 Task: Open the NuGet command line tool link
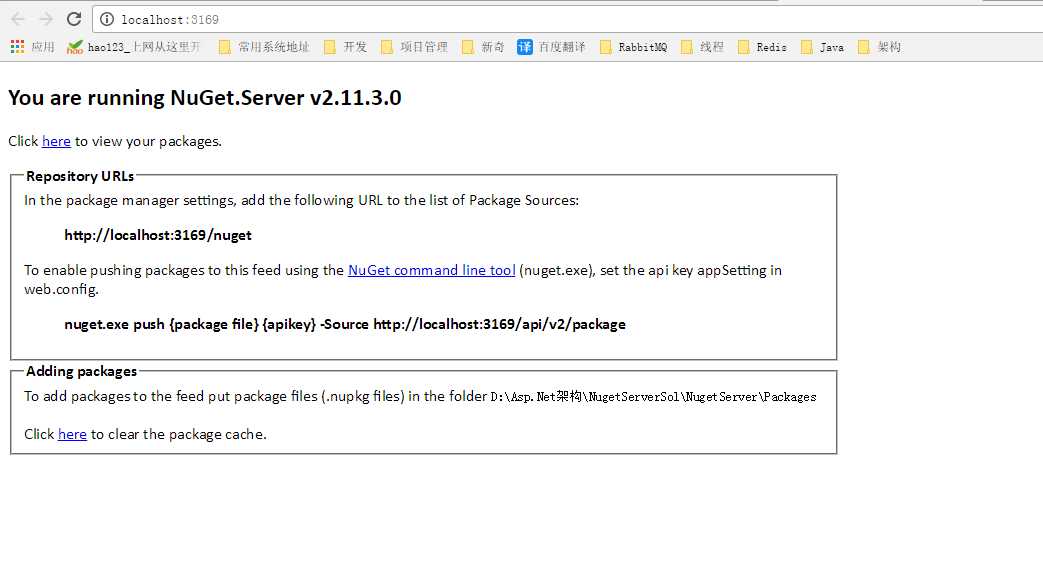[432, 270]
